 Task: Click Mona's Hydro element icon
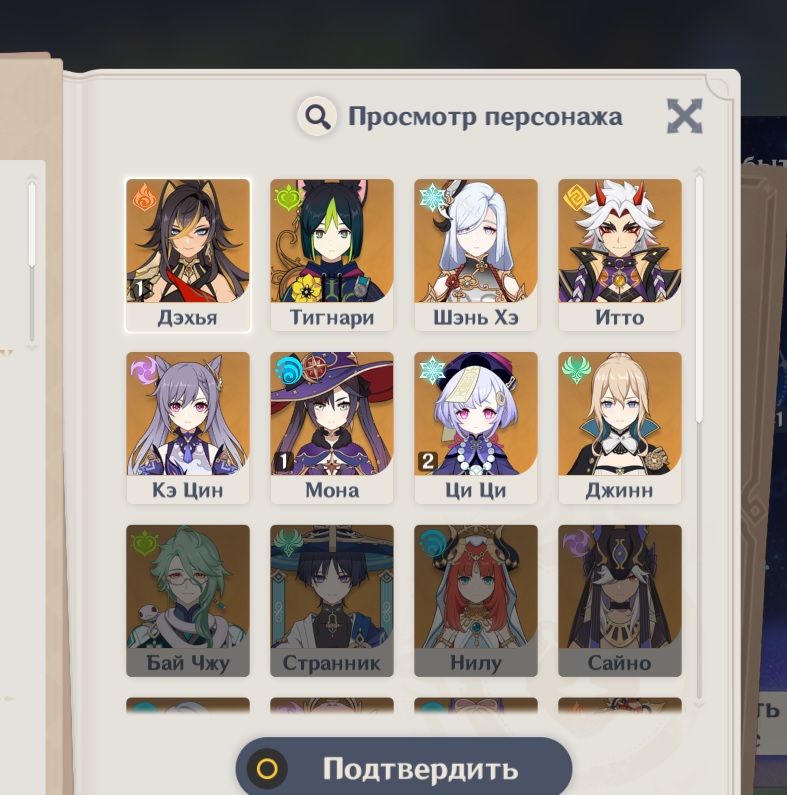[288, 371]
